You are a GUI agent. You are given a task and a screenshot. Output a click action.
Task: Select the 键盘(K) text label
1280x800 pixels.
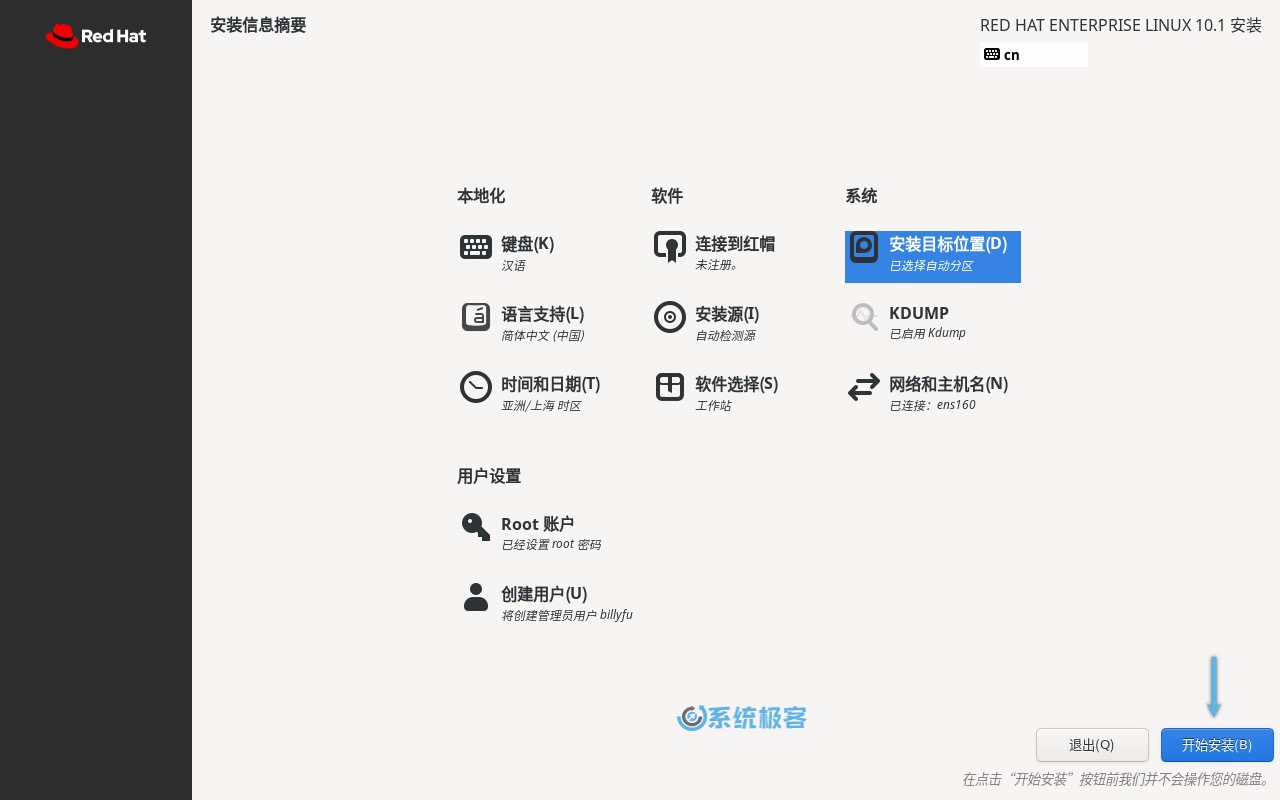[528, 244]
